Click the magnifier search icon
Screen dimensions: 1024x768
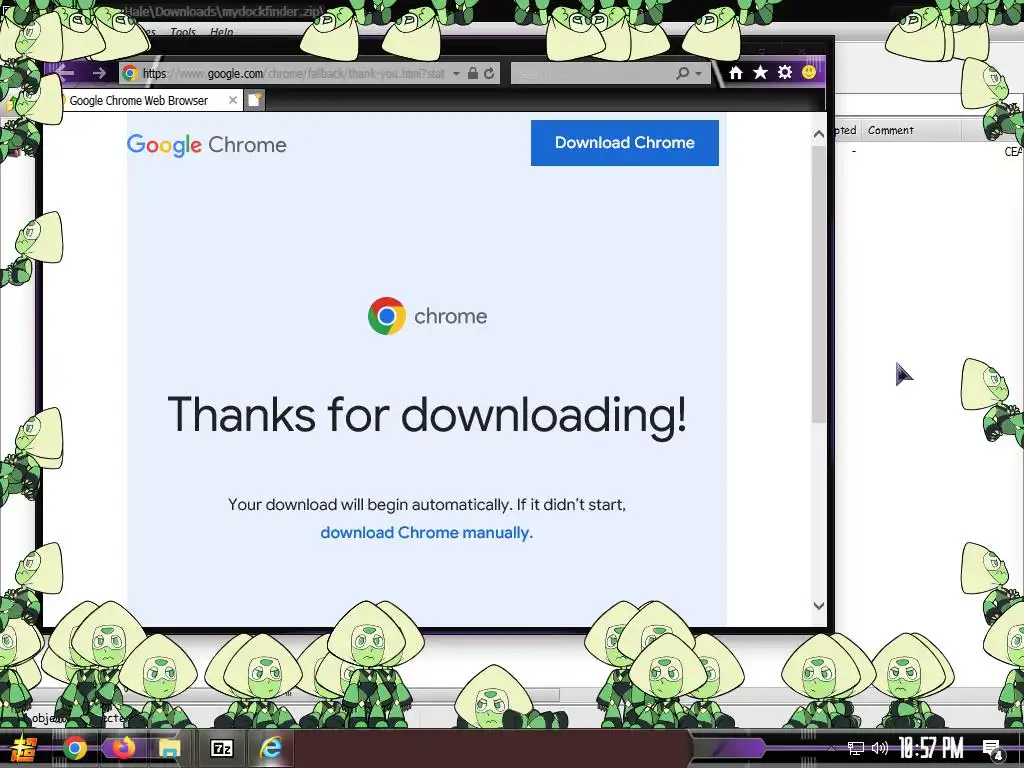point(682,73)
